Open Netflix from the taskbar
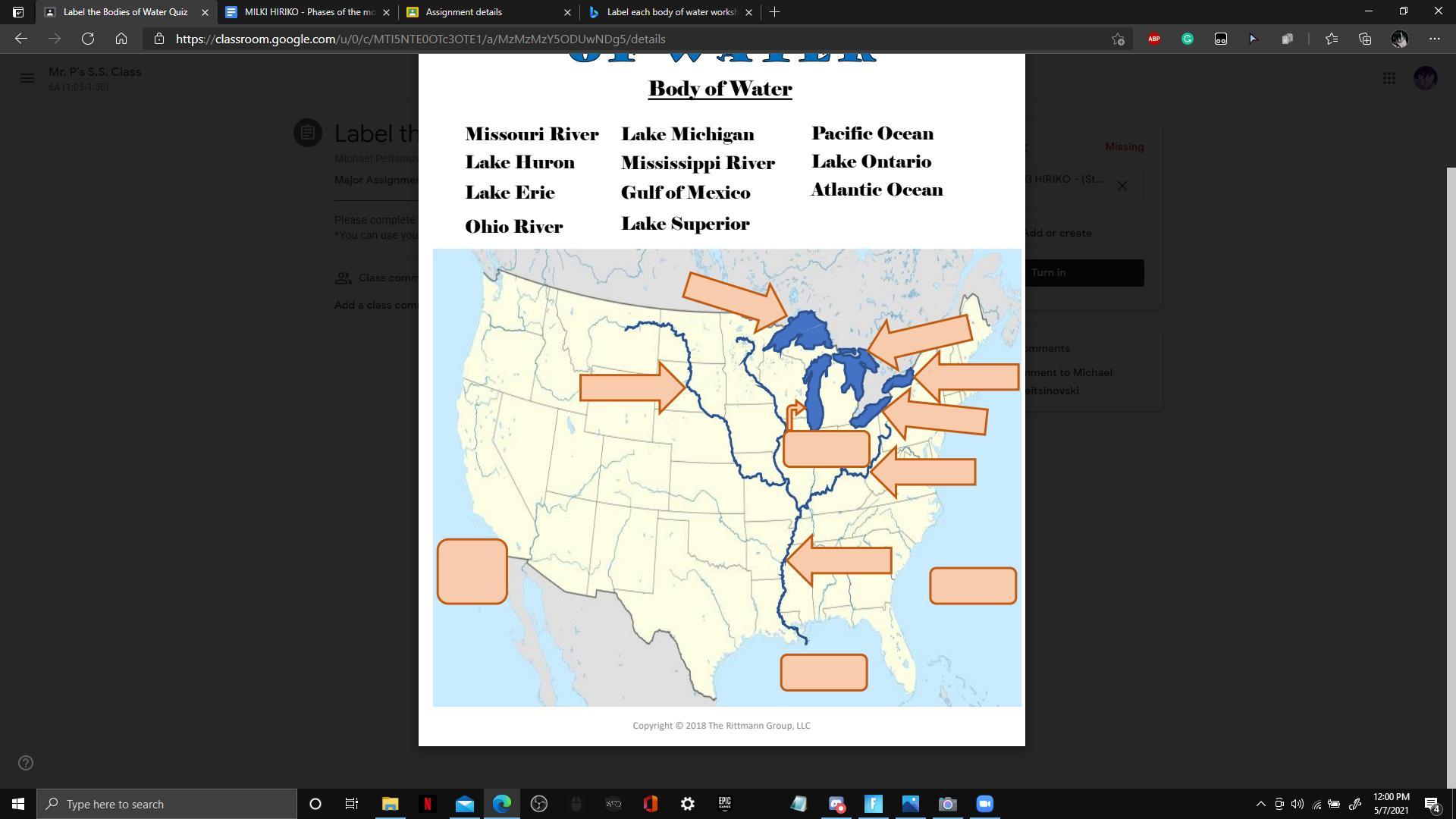The width and height of the screenshot is (1456, 819). pos(427,804)
